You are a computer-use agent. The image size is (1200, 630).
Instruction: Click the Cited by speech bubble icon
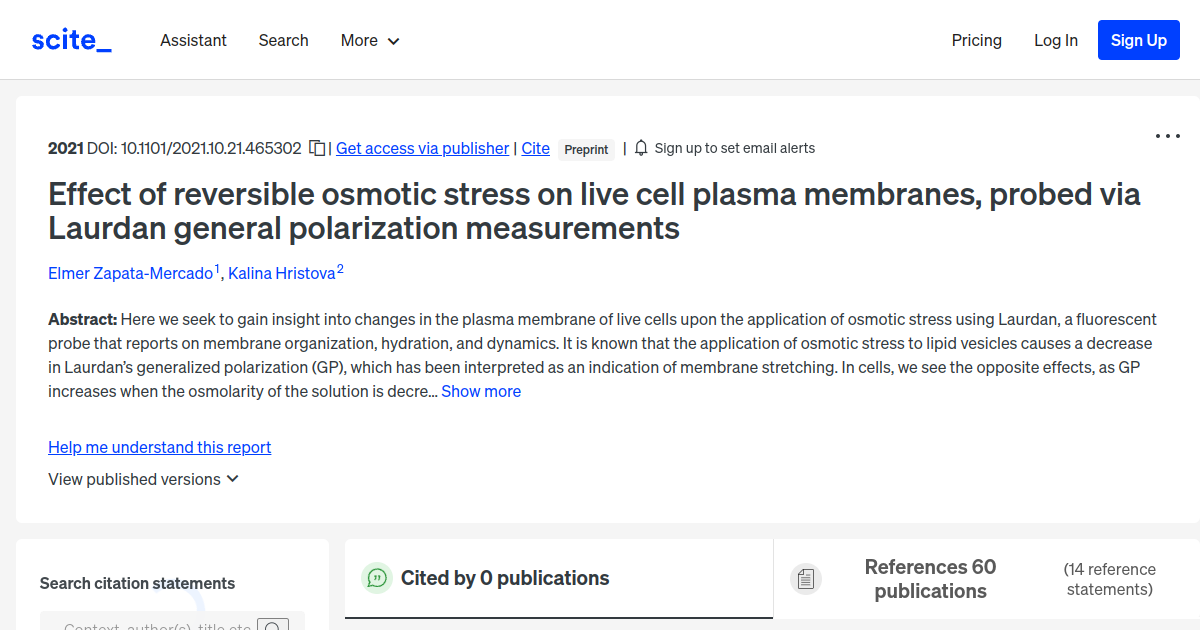(x=376, y=578)
